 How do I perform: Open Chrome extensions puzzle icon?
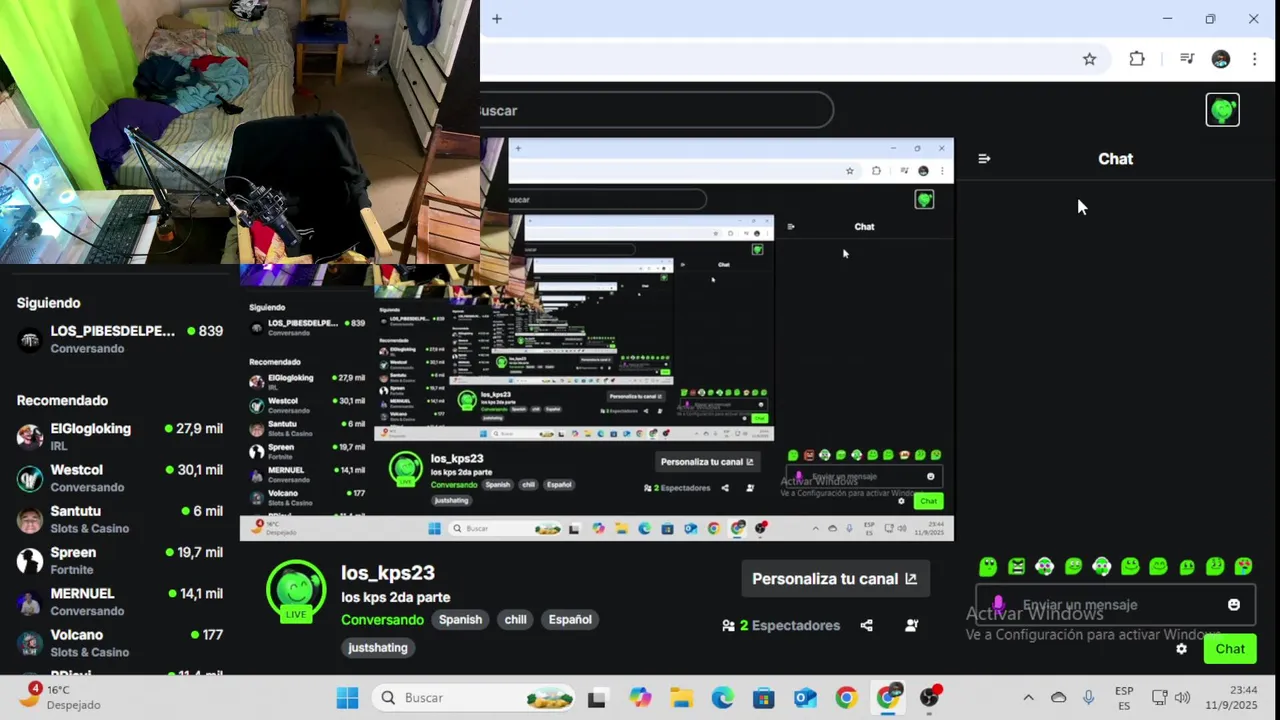point(1137,59)
